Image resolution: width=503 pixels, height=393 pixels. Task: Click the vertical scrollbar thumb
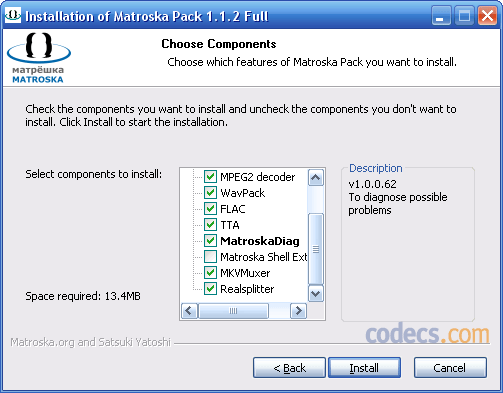pyautogui.click(x=316, y=249)
